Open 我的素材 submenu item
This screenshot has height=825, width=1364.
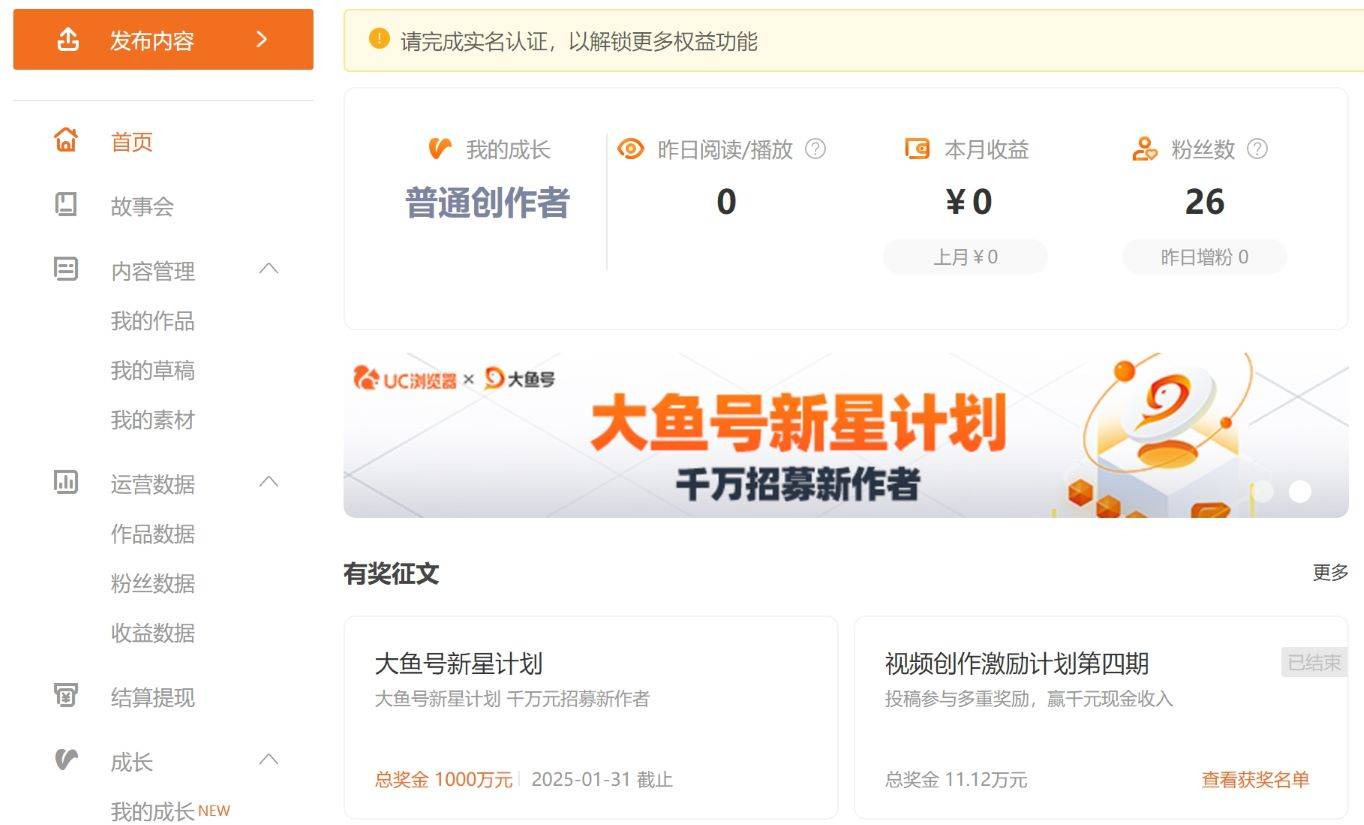pos(153,420)
